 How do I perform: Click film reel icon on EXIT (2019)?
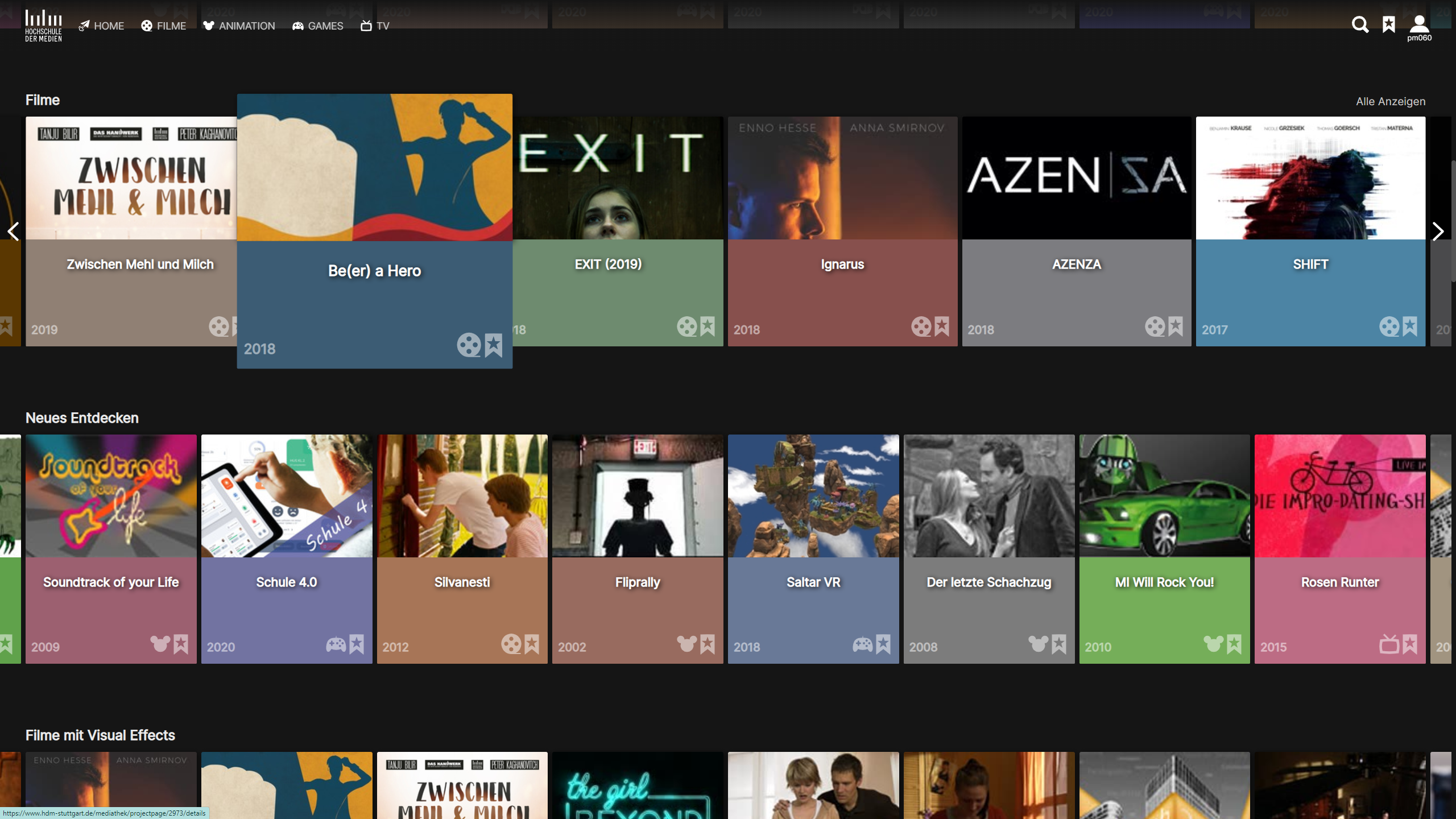pyautogui.click(x=687, y=326)
